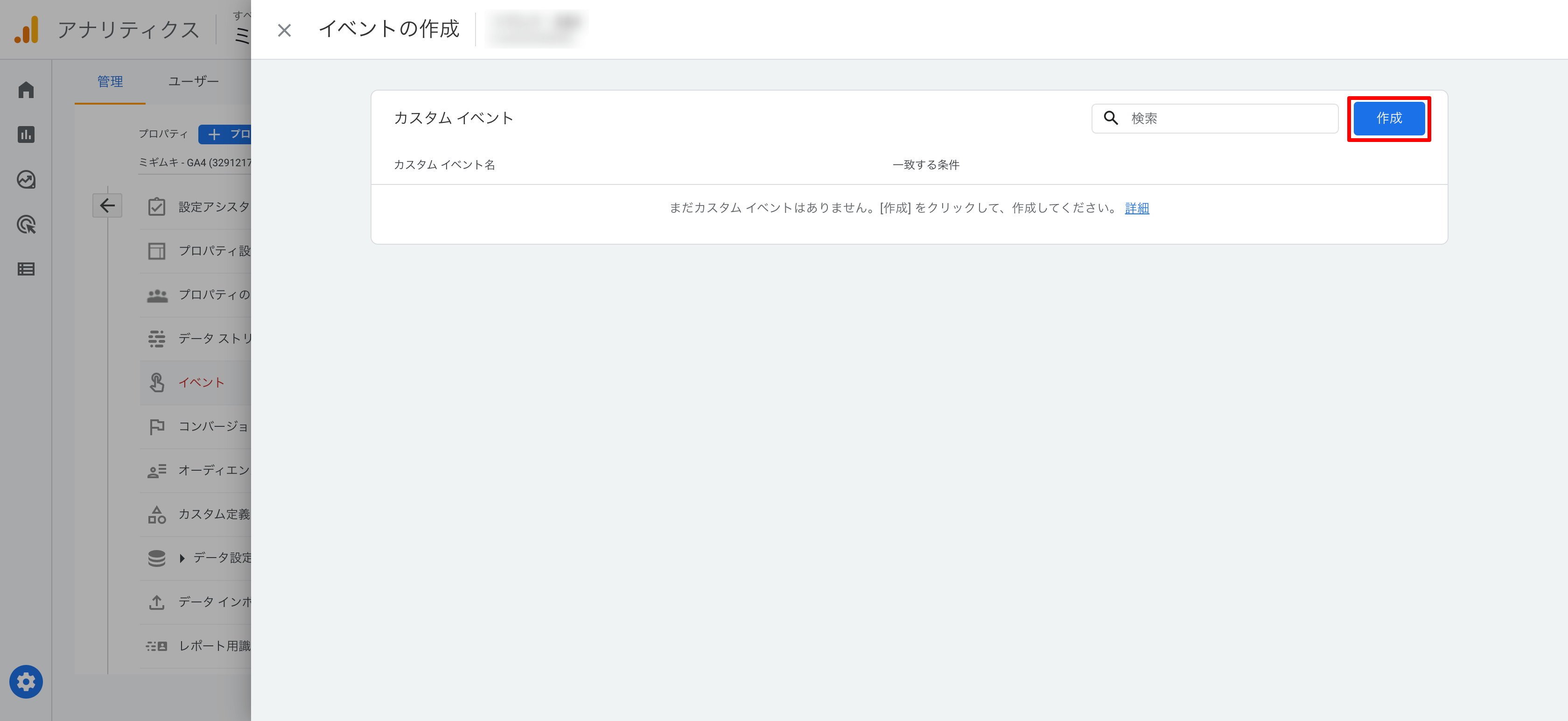This screenshot has height=721, width=1568.
Task: Open Admin settings gear icon
Action: pos(26,682)
